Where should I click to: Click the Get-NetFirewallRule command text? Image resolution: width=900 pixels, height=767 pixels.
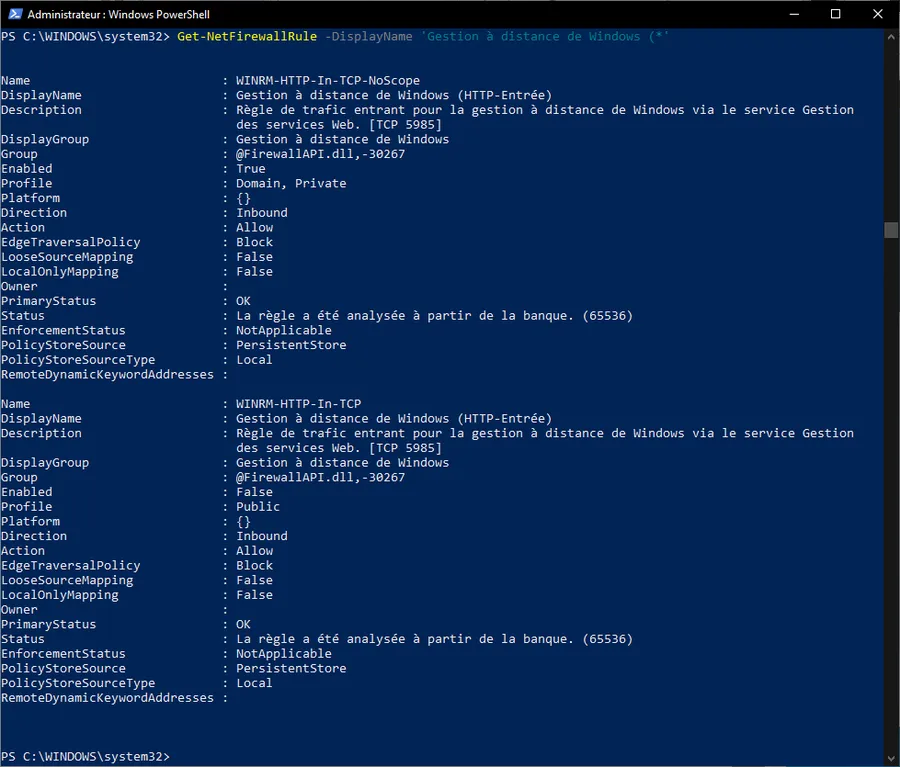pos(247,36)
